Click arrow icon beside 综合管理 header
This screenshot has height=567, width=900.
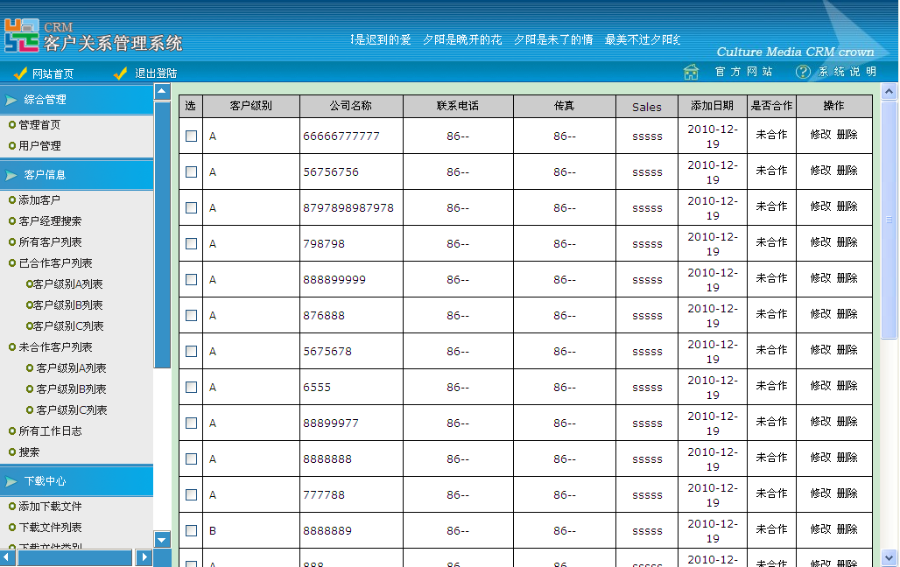click(11, 100)
